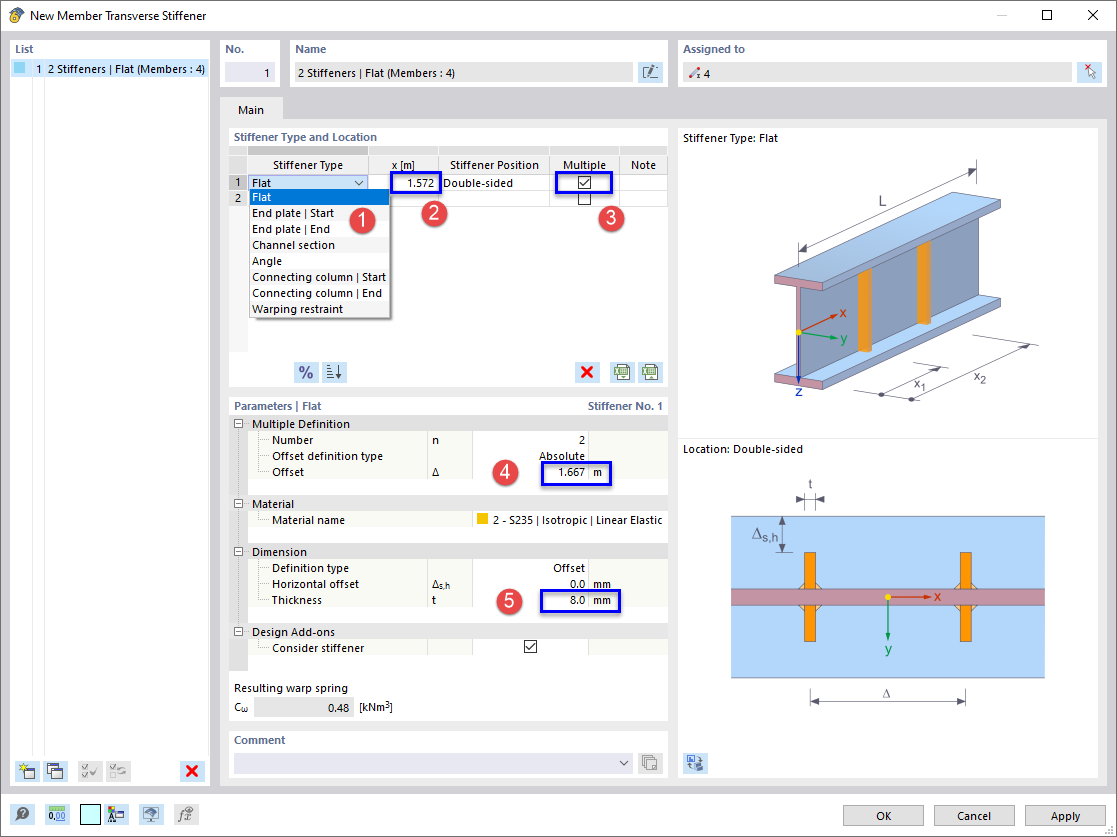Click the sort rows icon below the table
The height and width of the screenshot is (837, 1117).
point(335,371)
